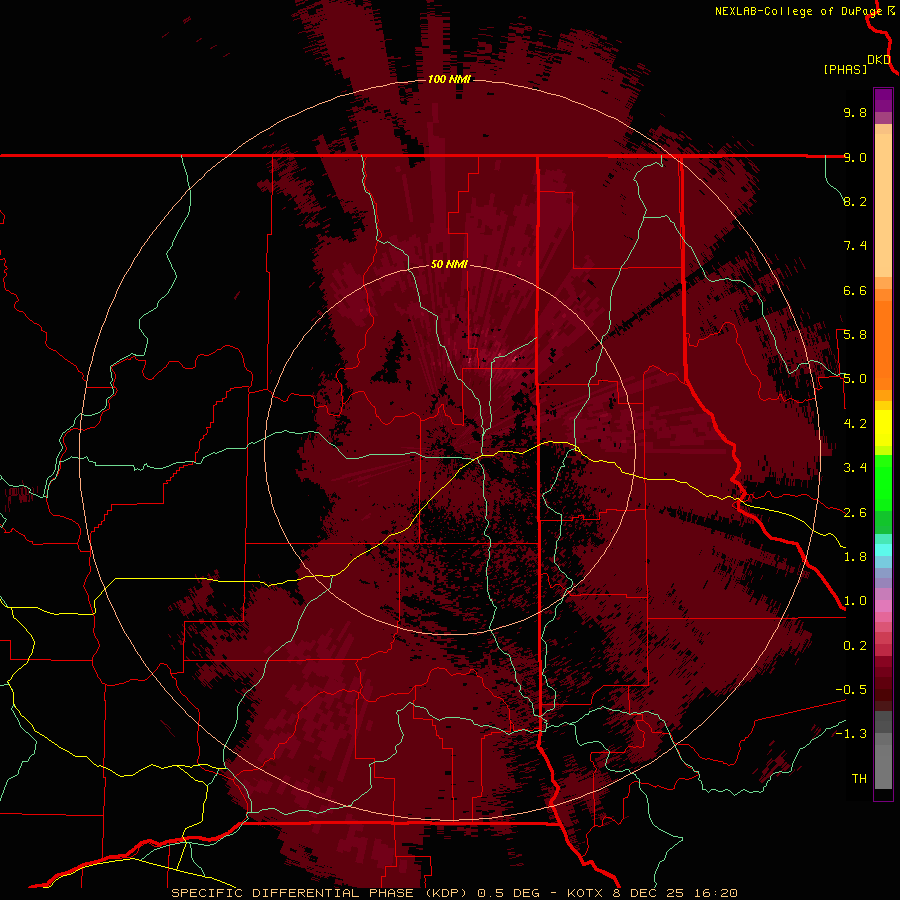Select the 4.2 legend value
Viewport: 900px width, 900px height.
[x=855, y=424]
